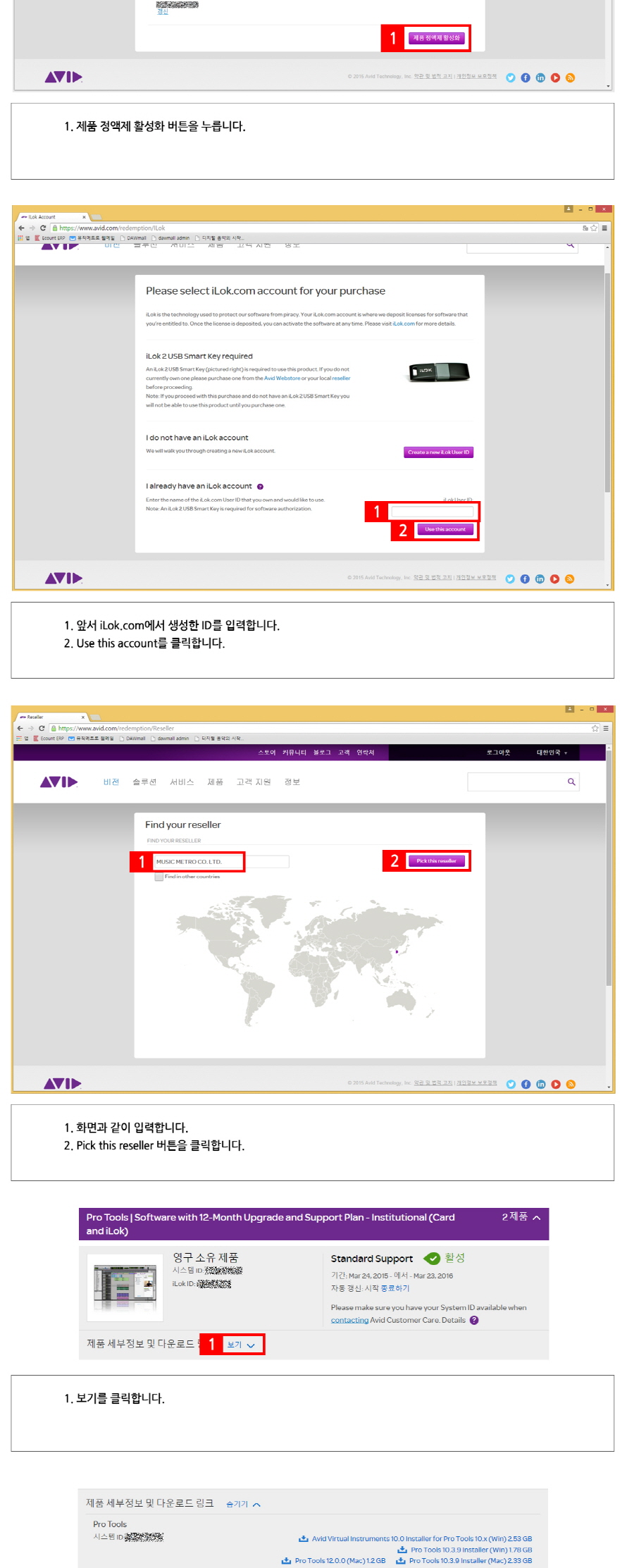The image size is (627, 1568).
Task: Download Pro Tools 12.0.0 (Mac)
Action: (x=334, y=1561)
